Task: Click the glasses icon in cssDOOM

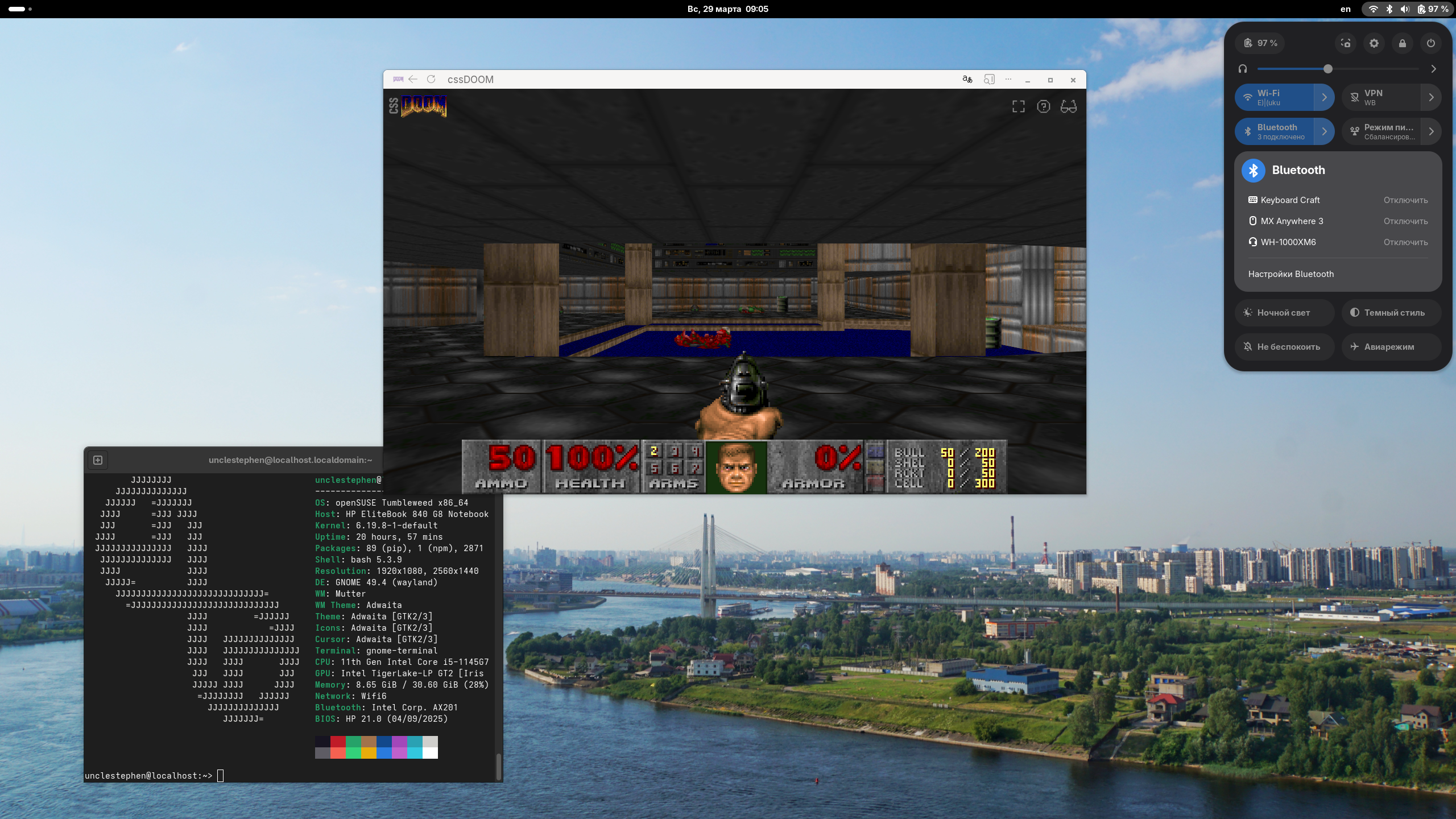Action: (x=1068, y=106)
